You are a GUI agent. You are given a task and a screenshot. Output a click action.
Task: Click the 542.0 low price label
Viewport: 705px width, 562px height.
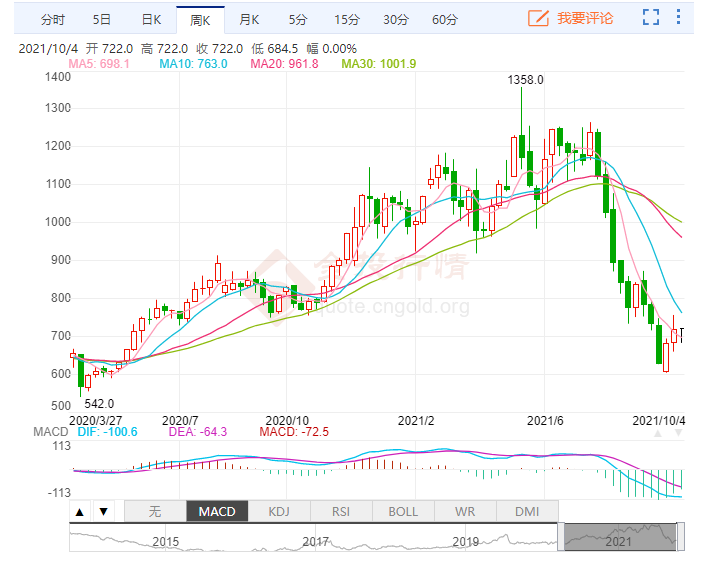99,404
